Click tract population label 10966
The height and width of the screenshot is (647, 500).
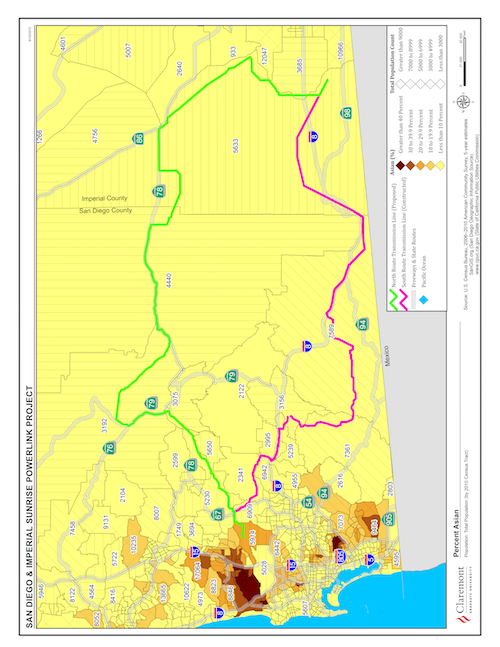coord(340,51)
